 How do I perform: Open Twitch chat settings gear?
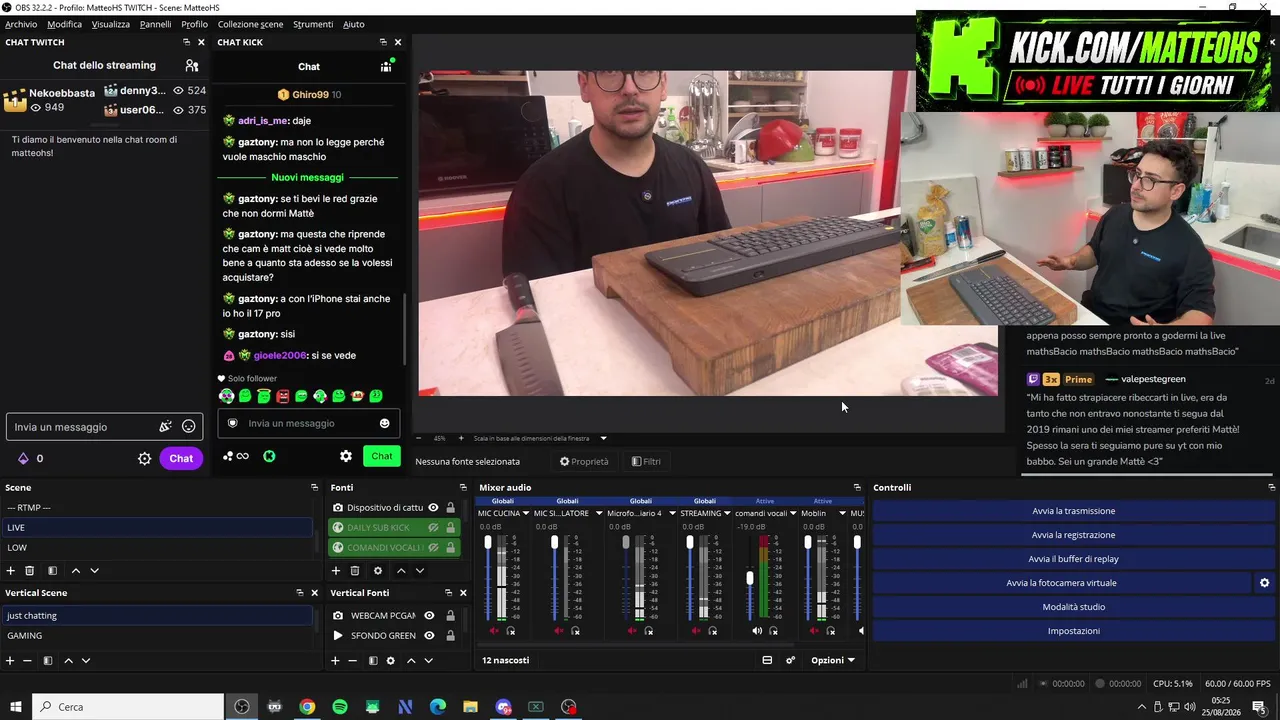[144, 458]
